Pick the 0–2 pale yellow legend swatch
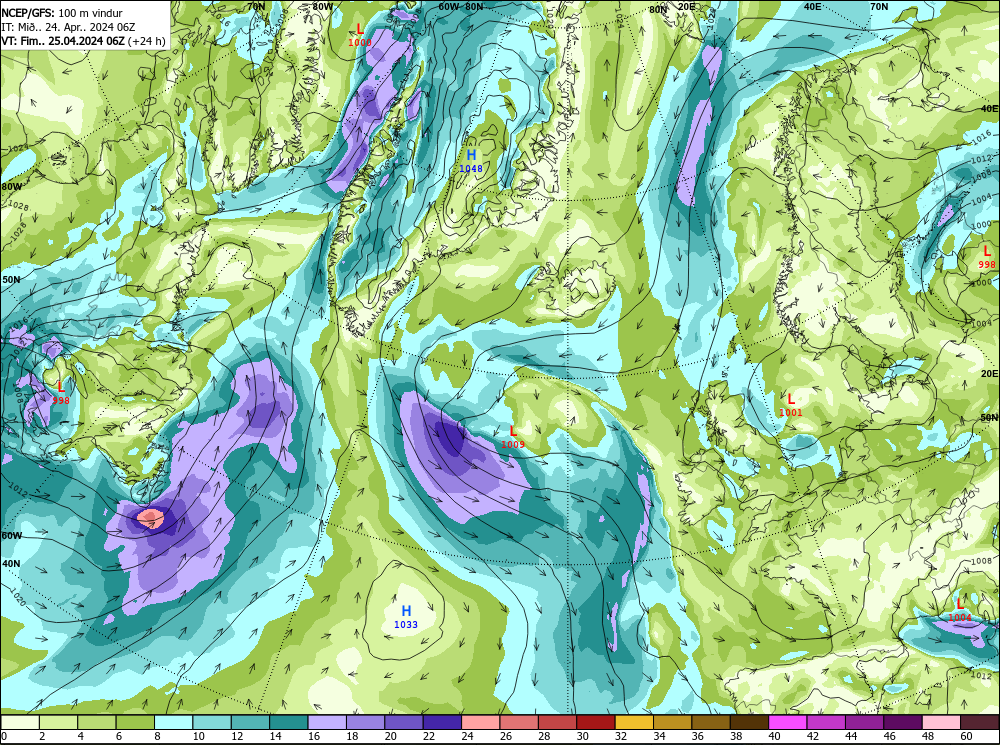The height and width of the screenshot is (745, 1000). pyautogui.click(x=20, y=722)
